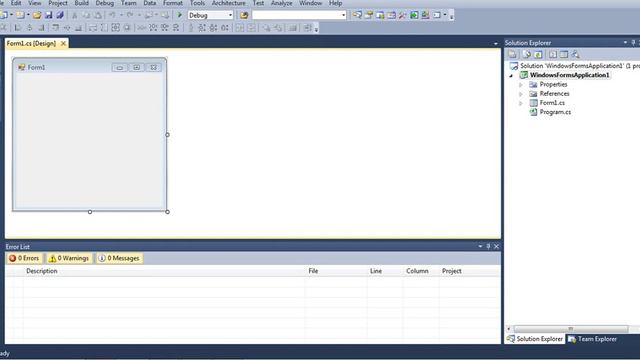Click the Cut scissors icon

coord(74,16)
